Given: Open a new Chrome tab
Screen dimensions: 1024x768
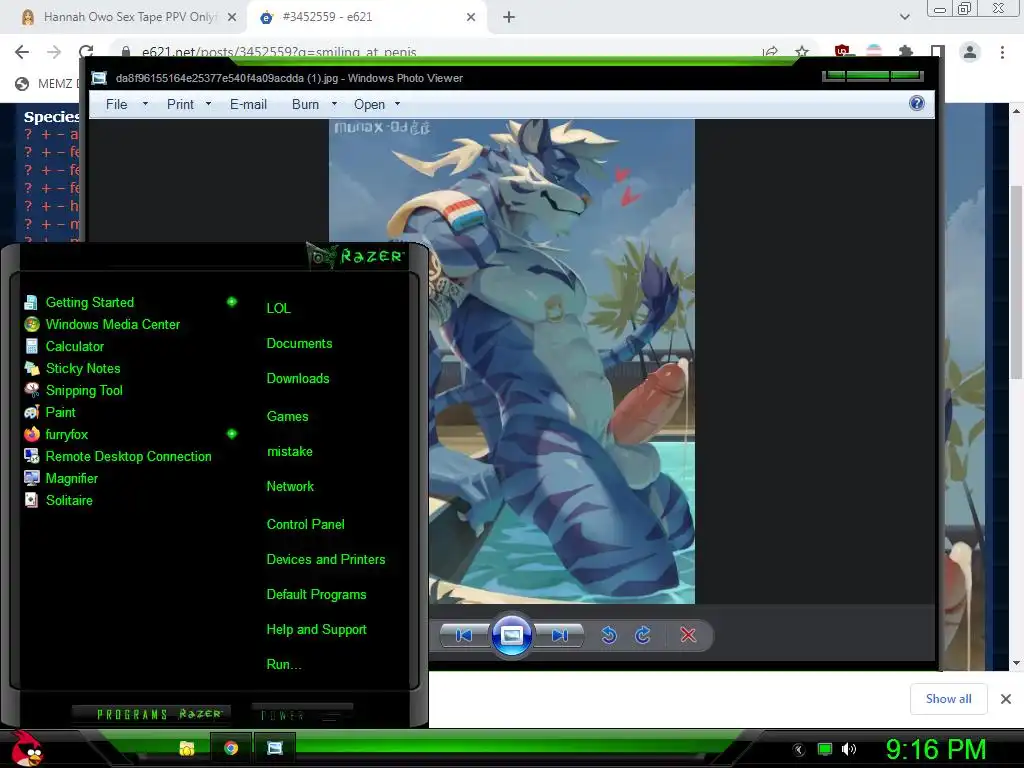Looking at the screenshot, I should (509, 17).
